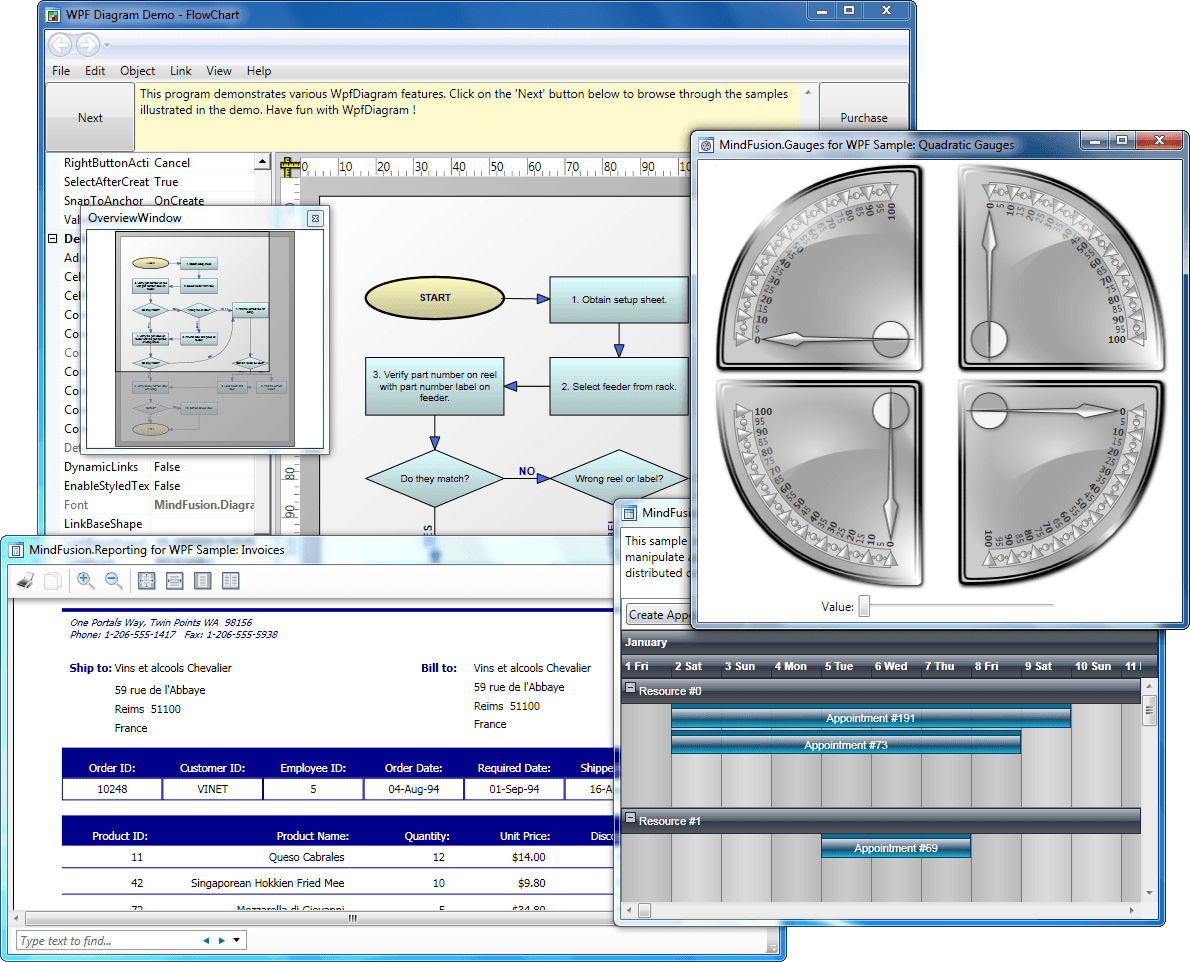Viewport: 1190px width, 962px height.
Task: Select Appointment #69 bar
Action: 896,847
